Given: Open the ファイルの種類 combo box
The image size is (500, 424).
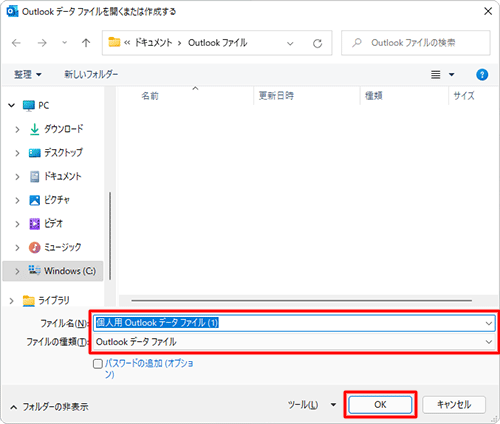Looking at the screenshot, I should [x=294, y=342].
